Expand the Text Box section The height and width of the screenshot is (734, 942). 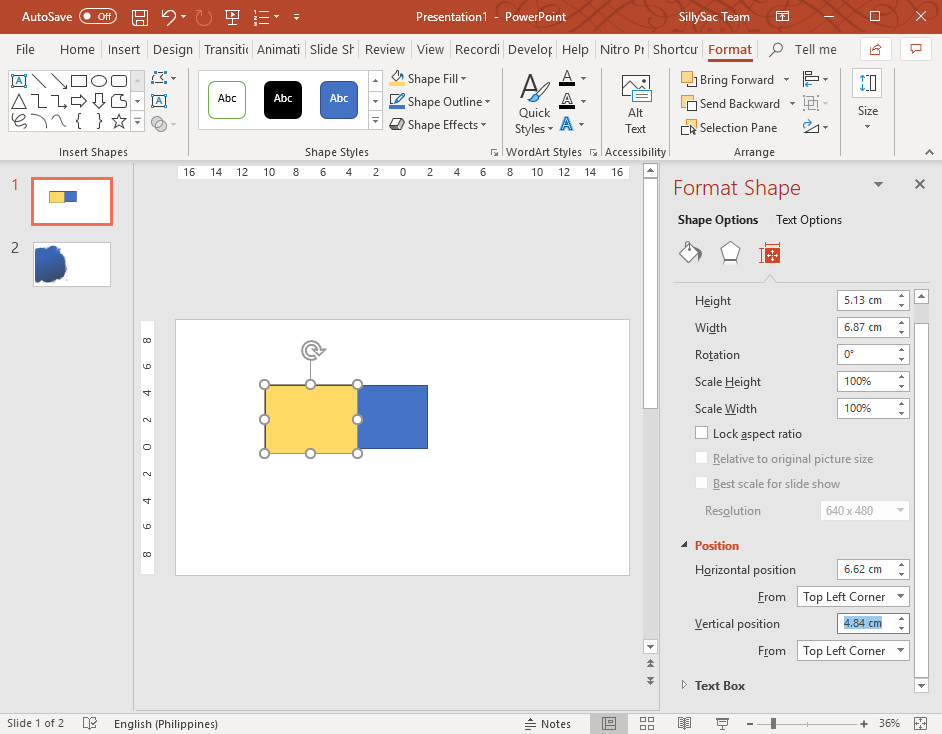719,686
